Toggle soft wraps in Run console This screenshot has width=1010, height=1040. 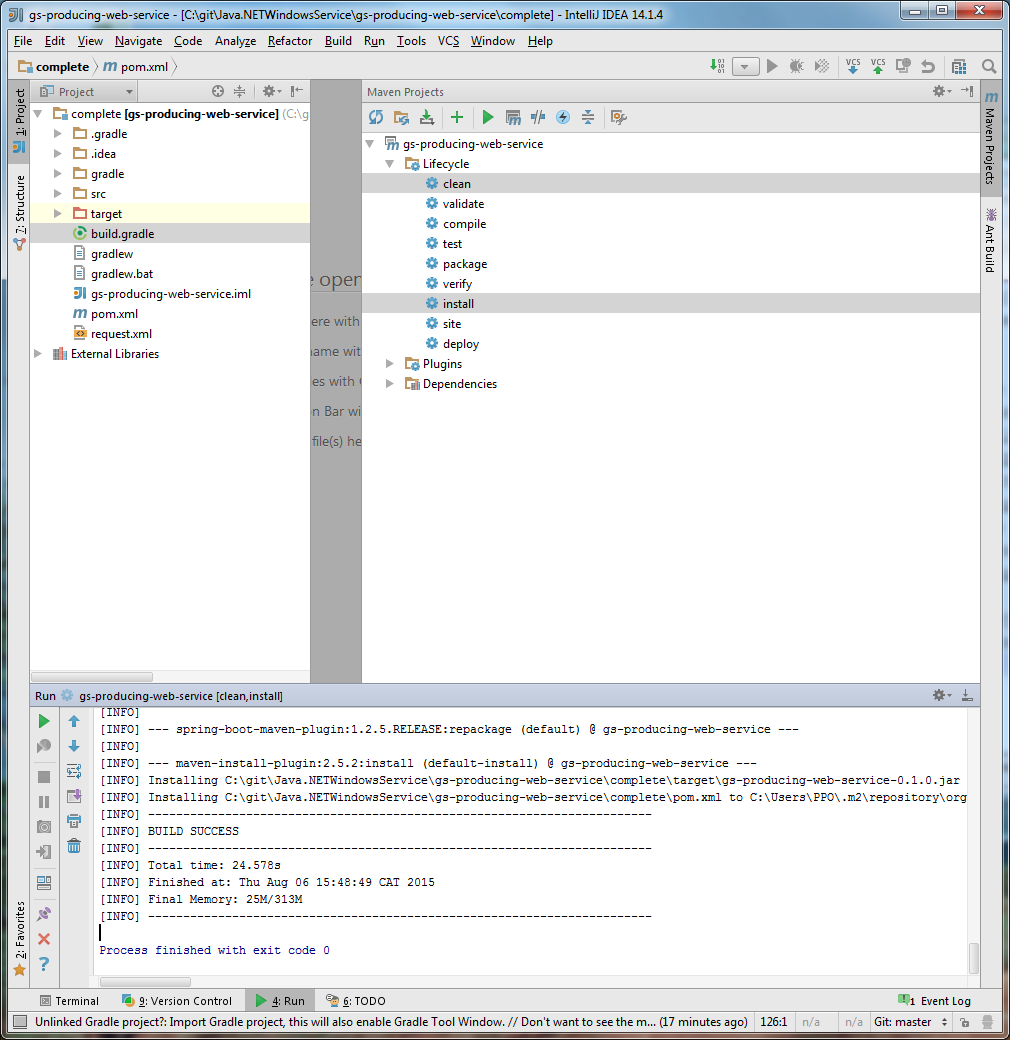point(74,771)
